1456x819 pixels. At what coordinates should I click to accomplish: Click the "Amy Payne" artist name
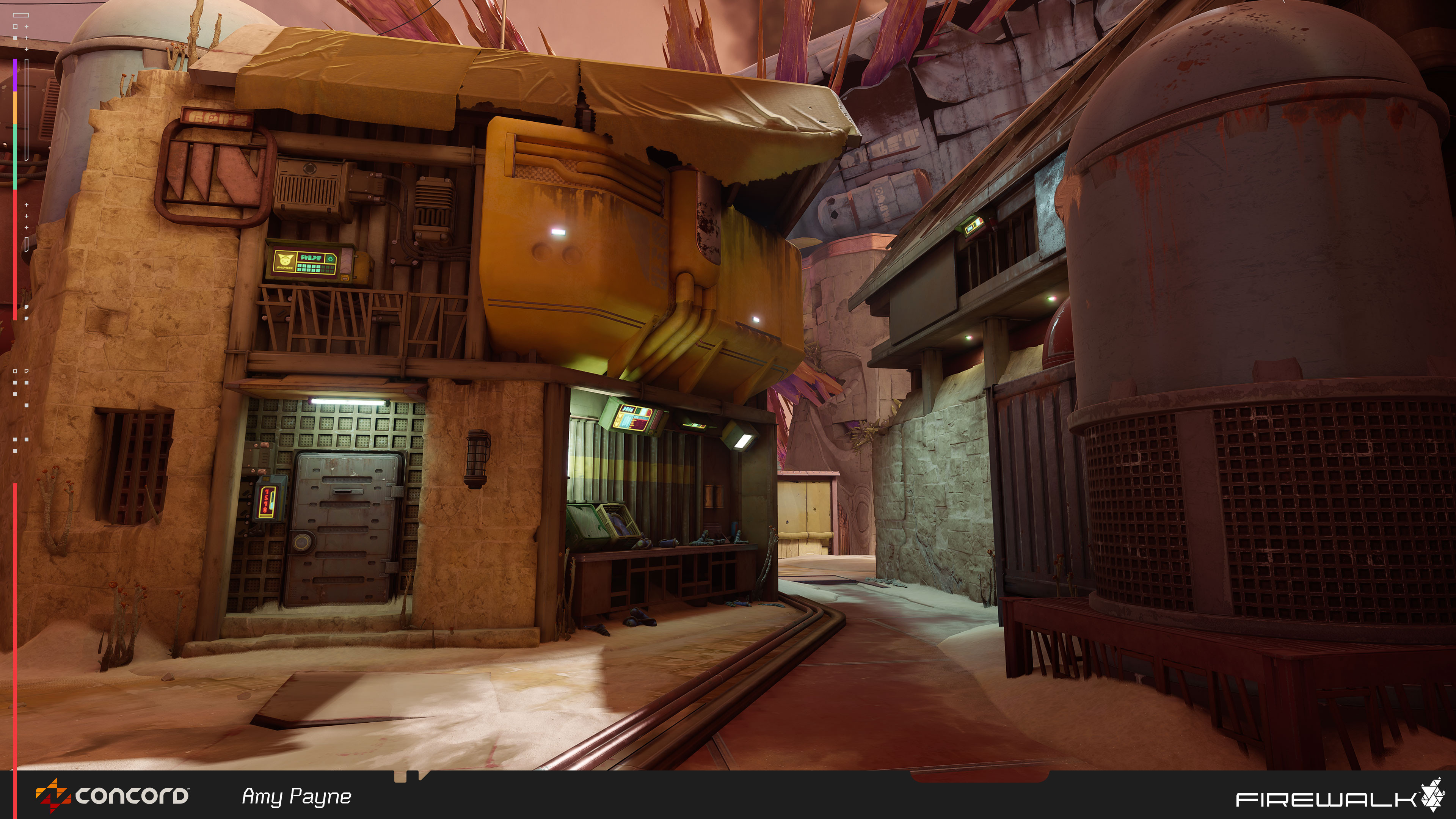click(296, 797)
